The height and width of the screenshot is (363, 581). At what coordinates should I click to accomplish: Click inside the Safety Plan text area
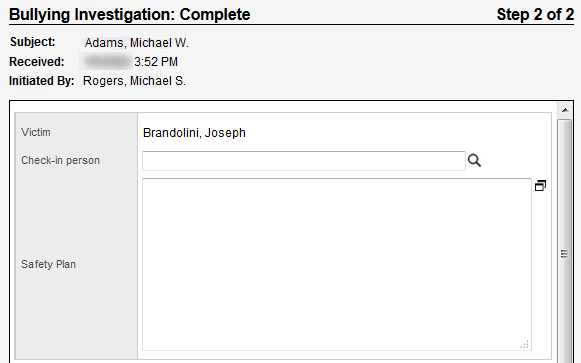coord(337,264)
